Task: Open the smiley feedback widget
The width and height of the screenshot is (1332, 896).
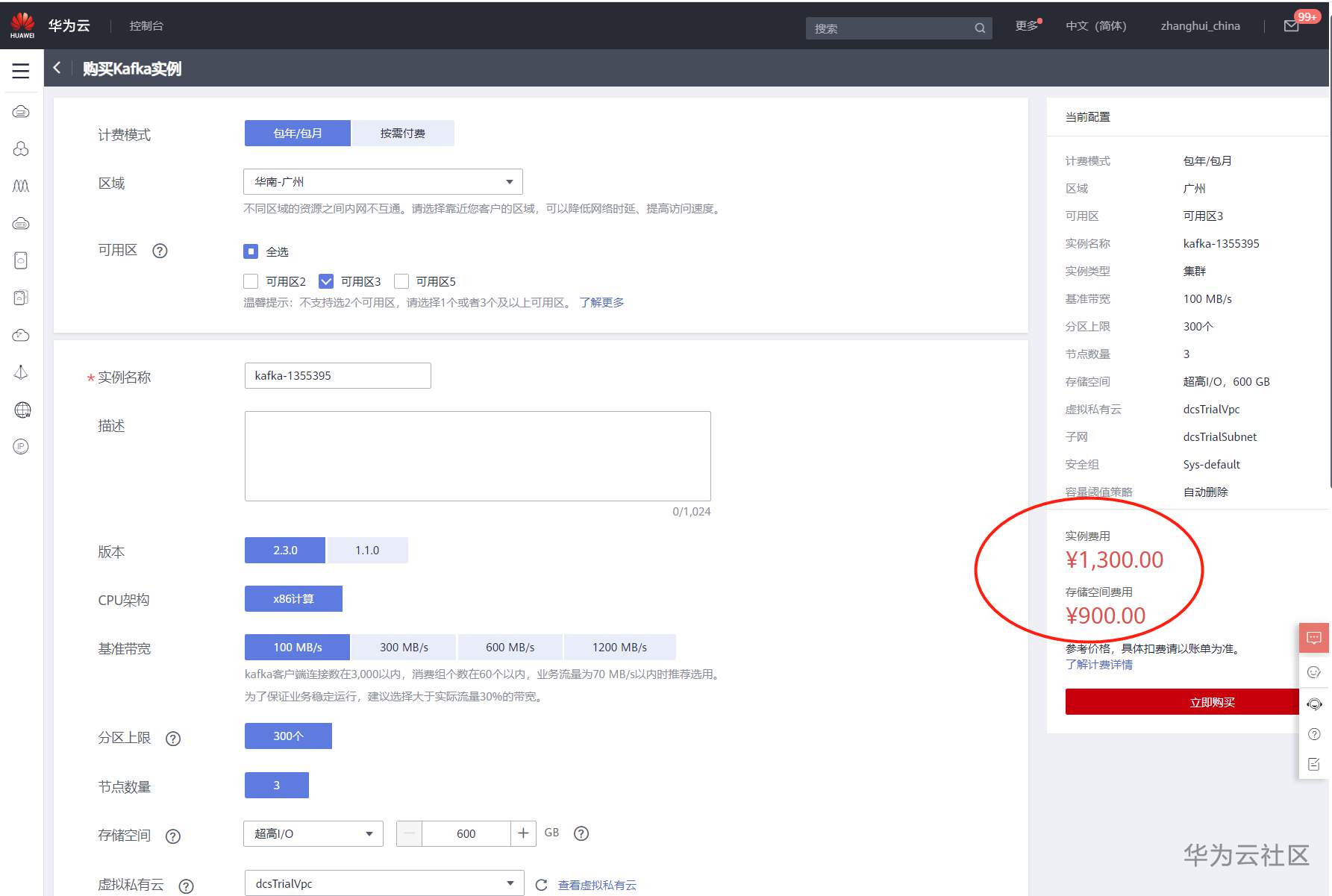Action: tap(1314, 672)
